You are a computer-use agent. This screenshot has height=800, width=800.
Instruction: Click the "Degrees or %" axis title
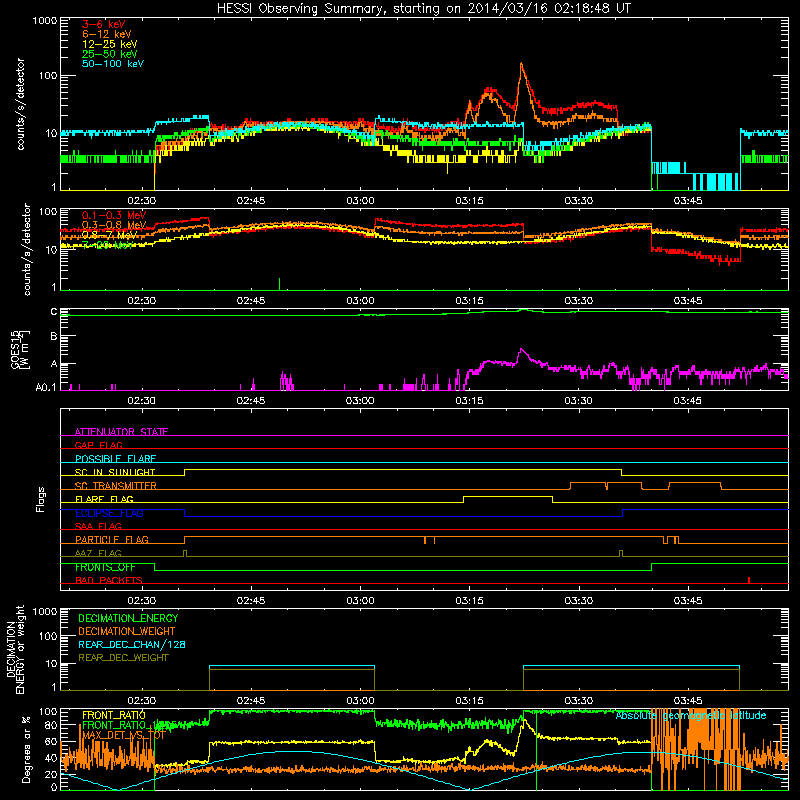tap(26, 749)
